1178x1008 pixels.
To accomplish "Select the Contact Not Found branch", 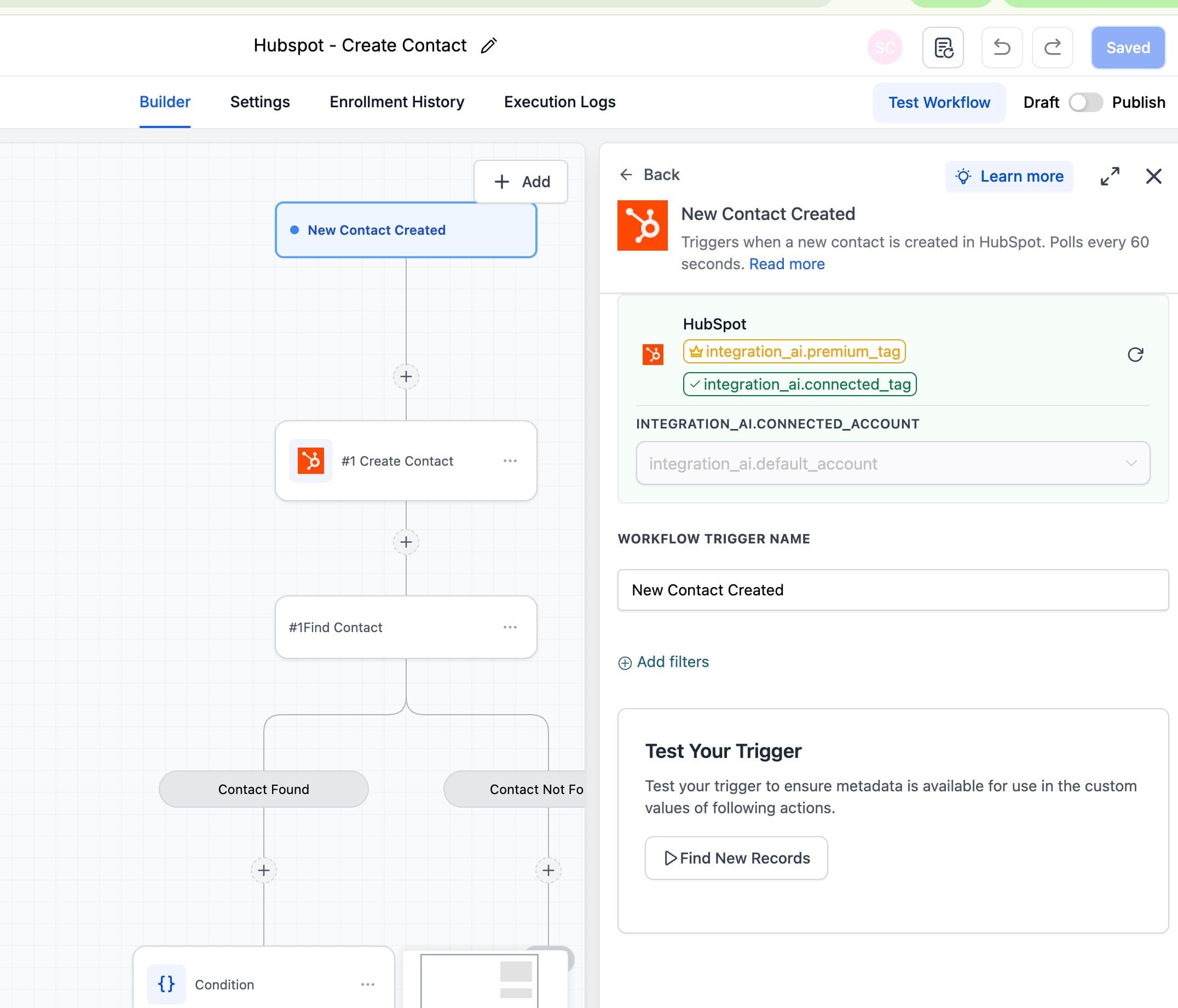I will (x=515, y=789).
